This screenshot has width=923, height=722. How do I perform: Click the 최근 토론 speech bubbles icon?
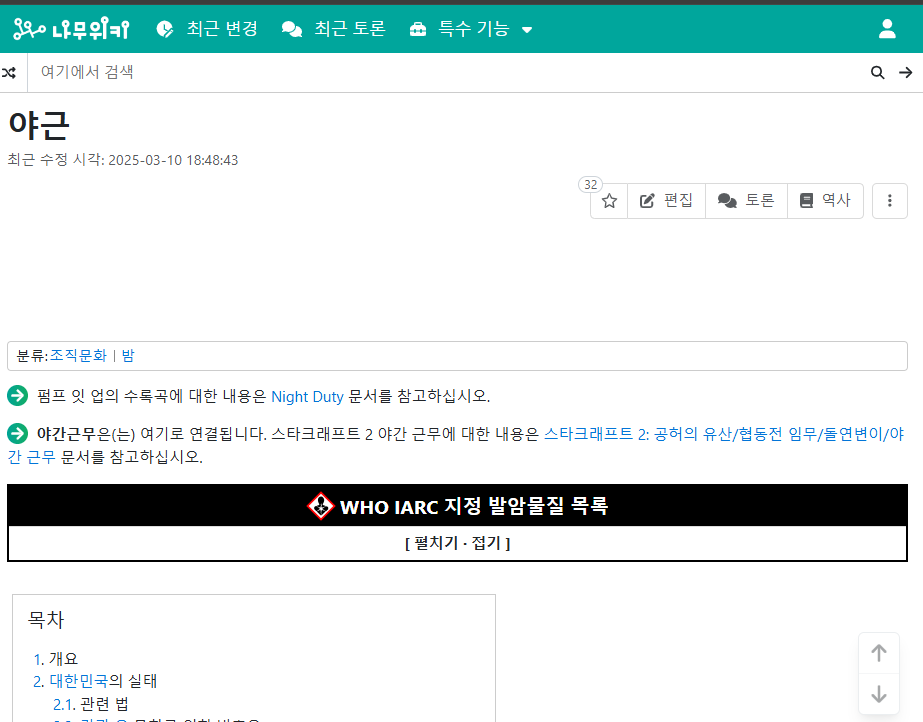pyautogui.click(x=291, y=29)
